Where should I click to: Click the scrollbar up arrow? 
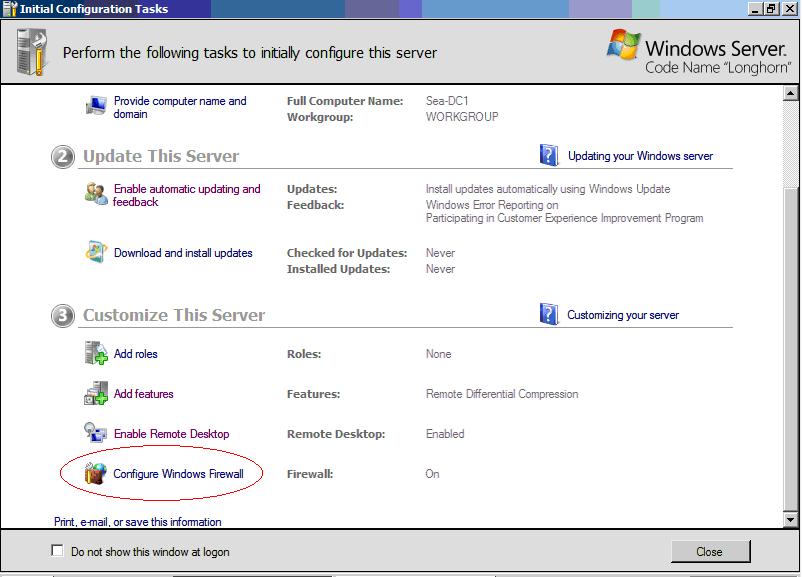790,93
